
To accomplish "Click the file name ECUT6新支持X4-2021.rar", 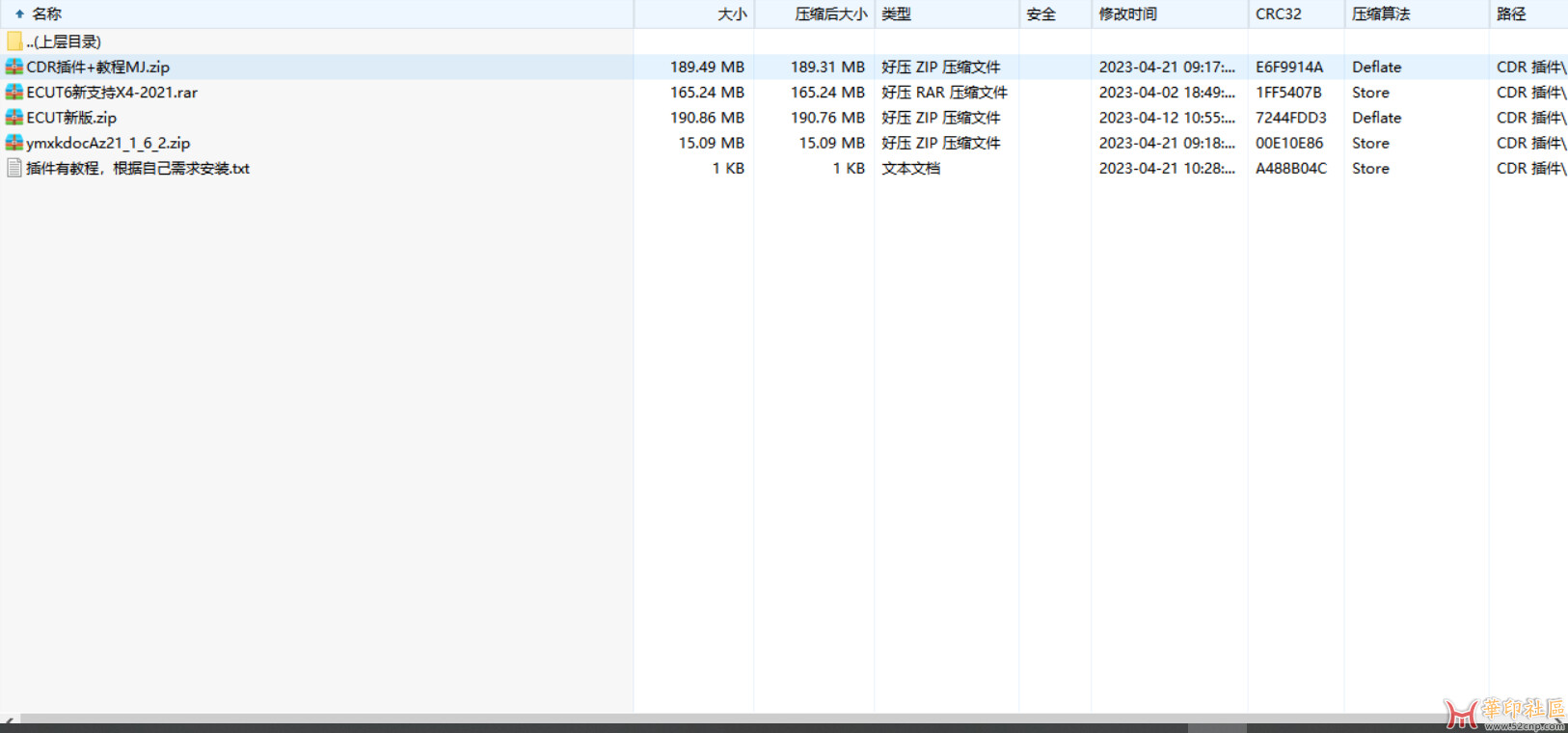I will click(x=112, y=92).
